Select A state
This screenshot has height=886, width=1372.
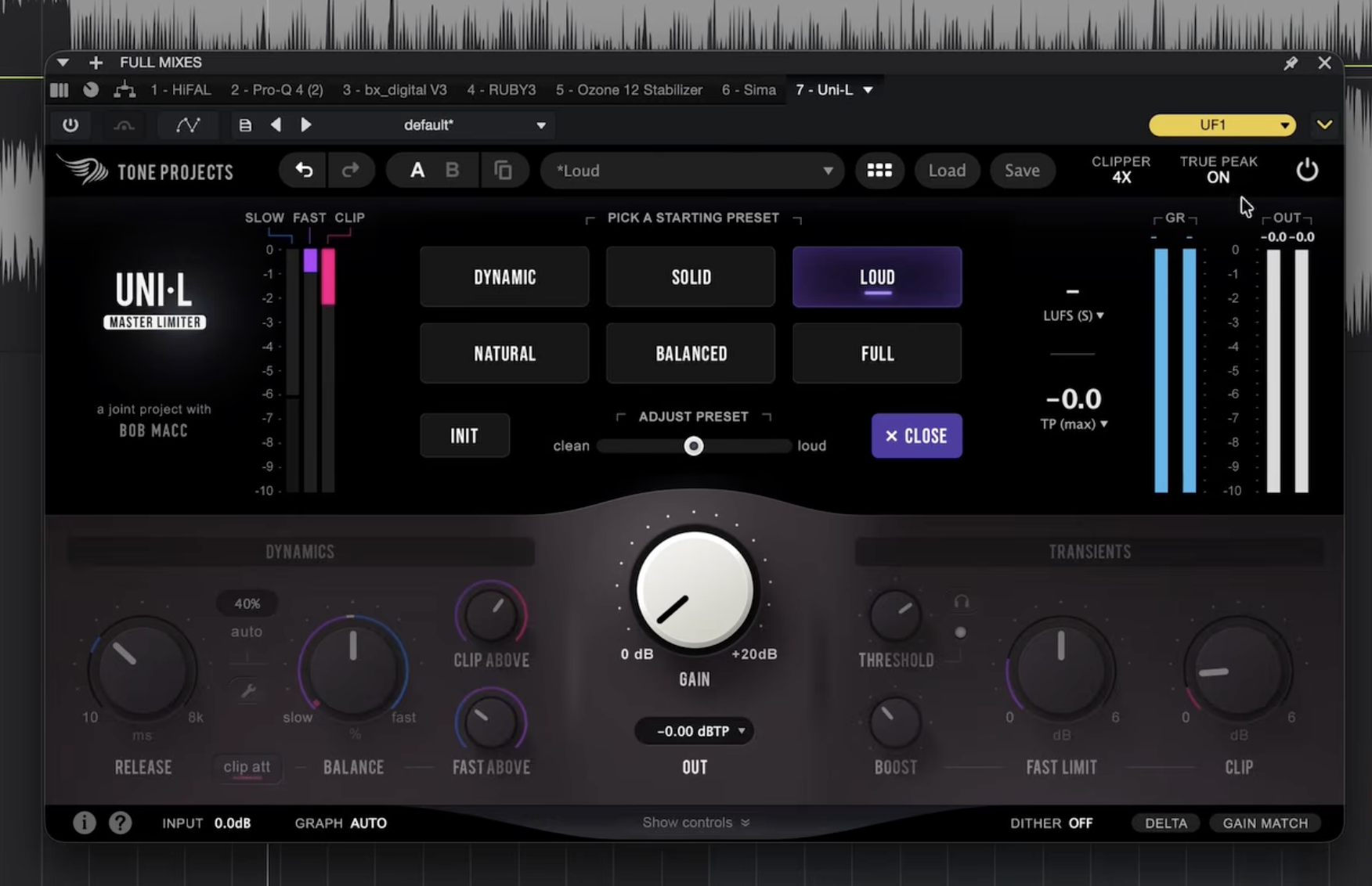(417, 170)
